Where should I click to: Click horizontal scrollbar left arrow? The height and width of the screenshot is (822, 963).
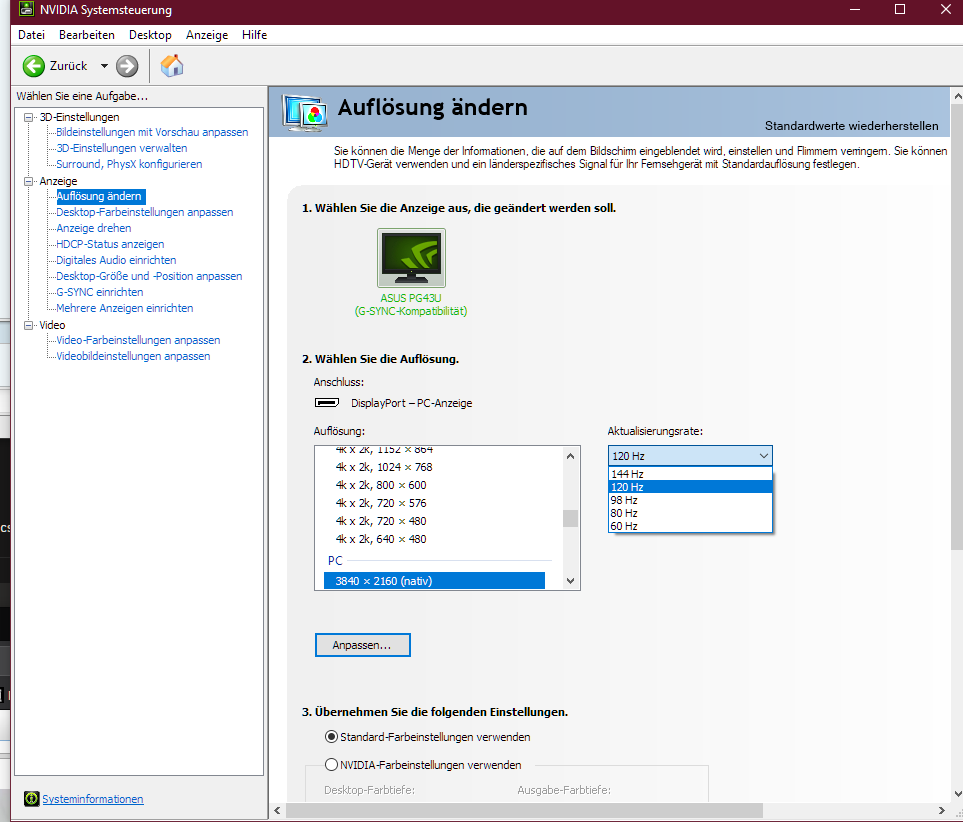point(277,810)
